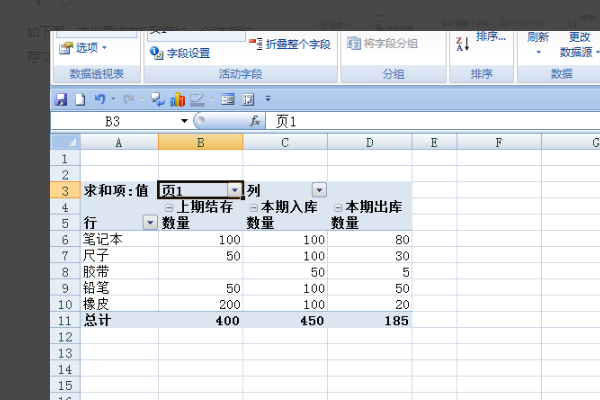This screenshot has width=600, height=400.
Task: Click the fx insert function icon
Action: [256, 121]
